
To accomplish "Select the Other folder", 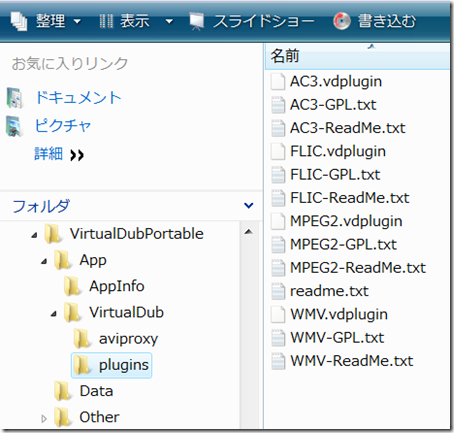I will click(99, 417).
